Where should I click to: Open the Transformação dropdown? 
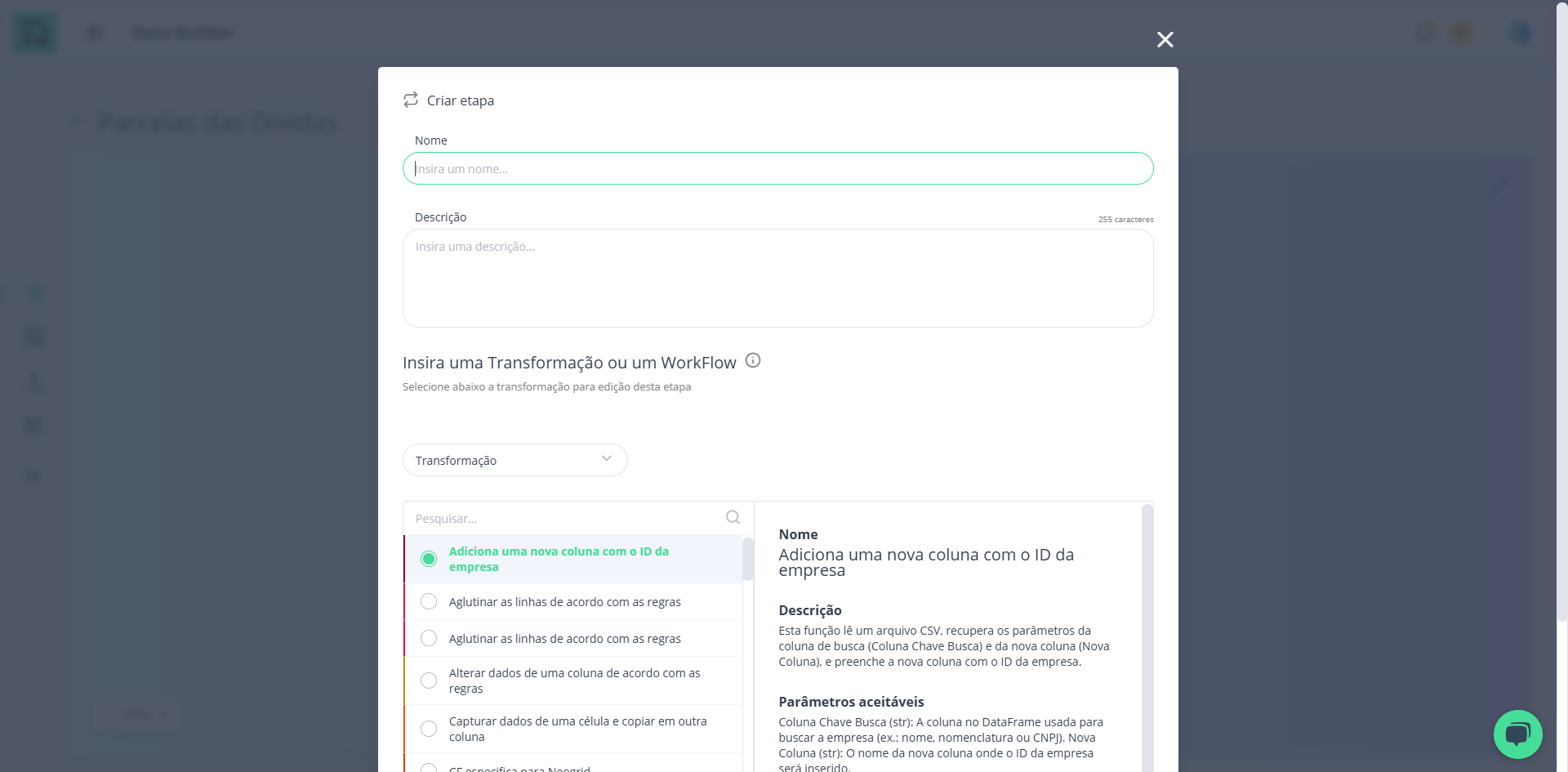[514, 460]
